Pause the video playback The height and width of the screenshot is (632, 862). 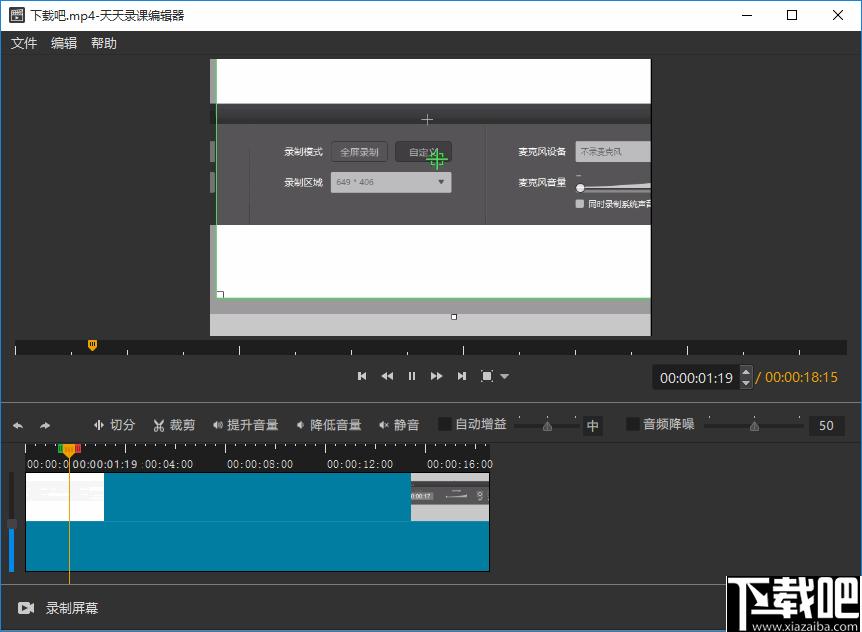click(412, 376)
